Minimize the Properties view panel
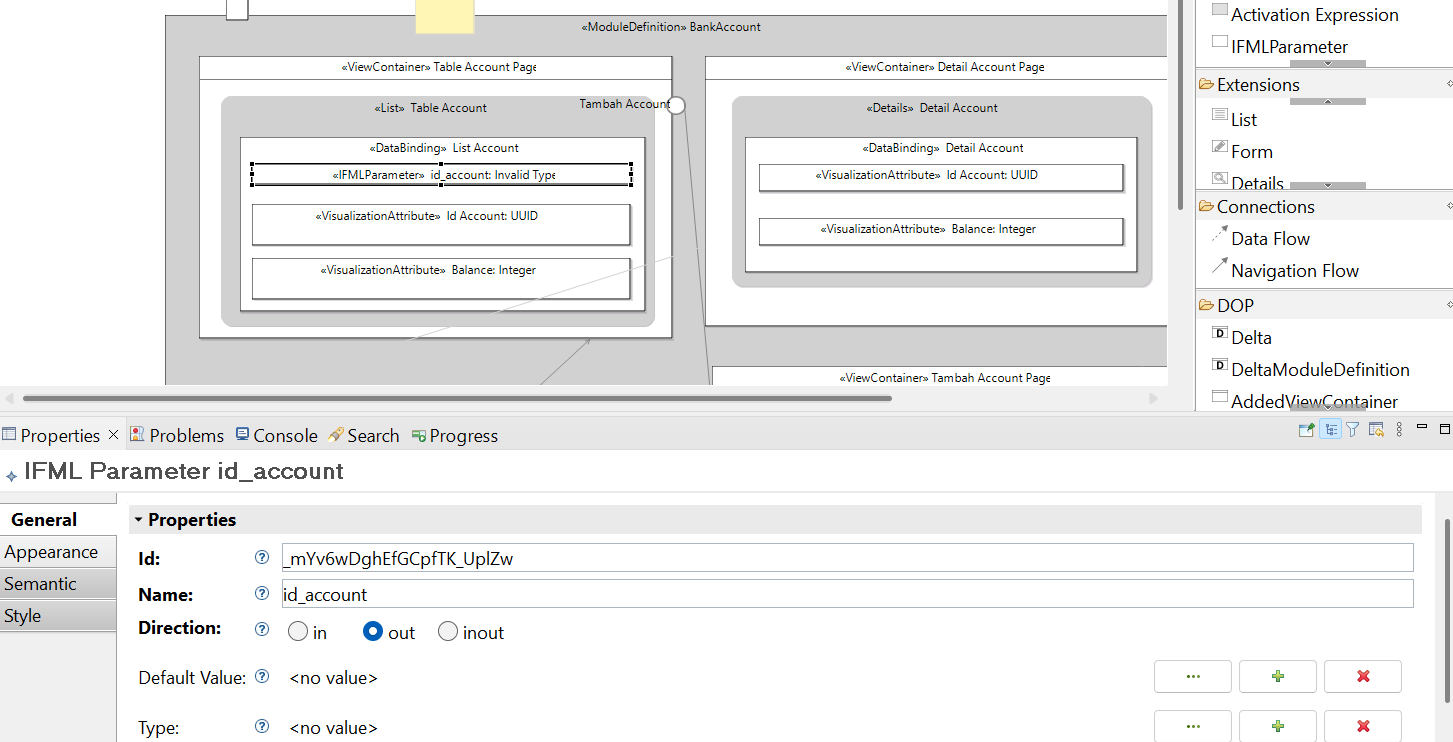This screenshot has width=1453, height=742. pyautogui.click(x=1421, y=429)
